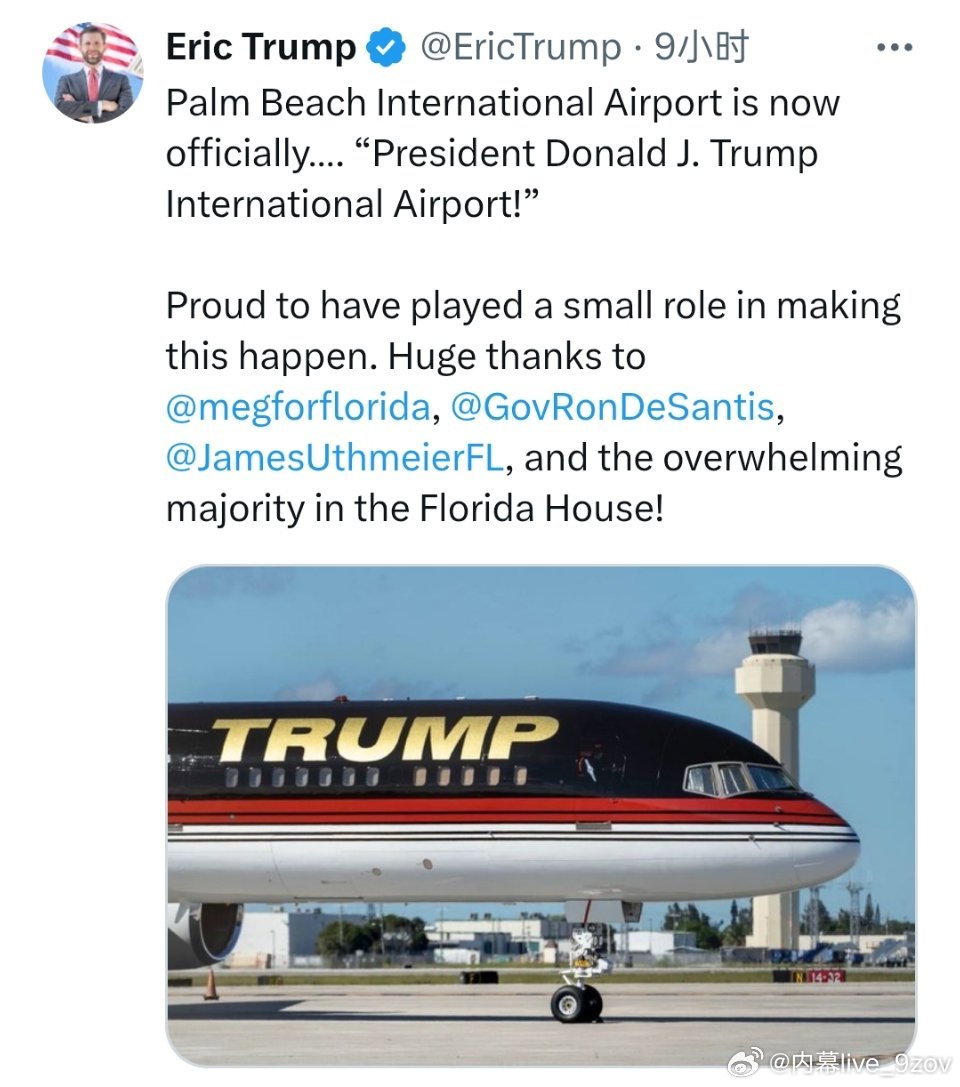960x1087 pixels.
Task: Click the Eric Trump display name
Action: [x=261, y=48]
